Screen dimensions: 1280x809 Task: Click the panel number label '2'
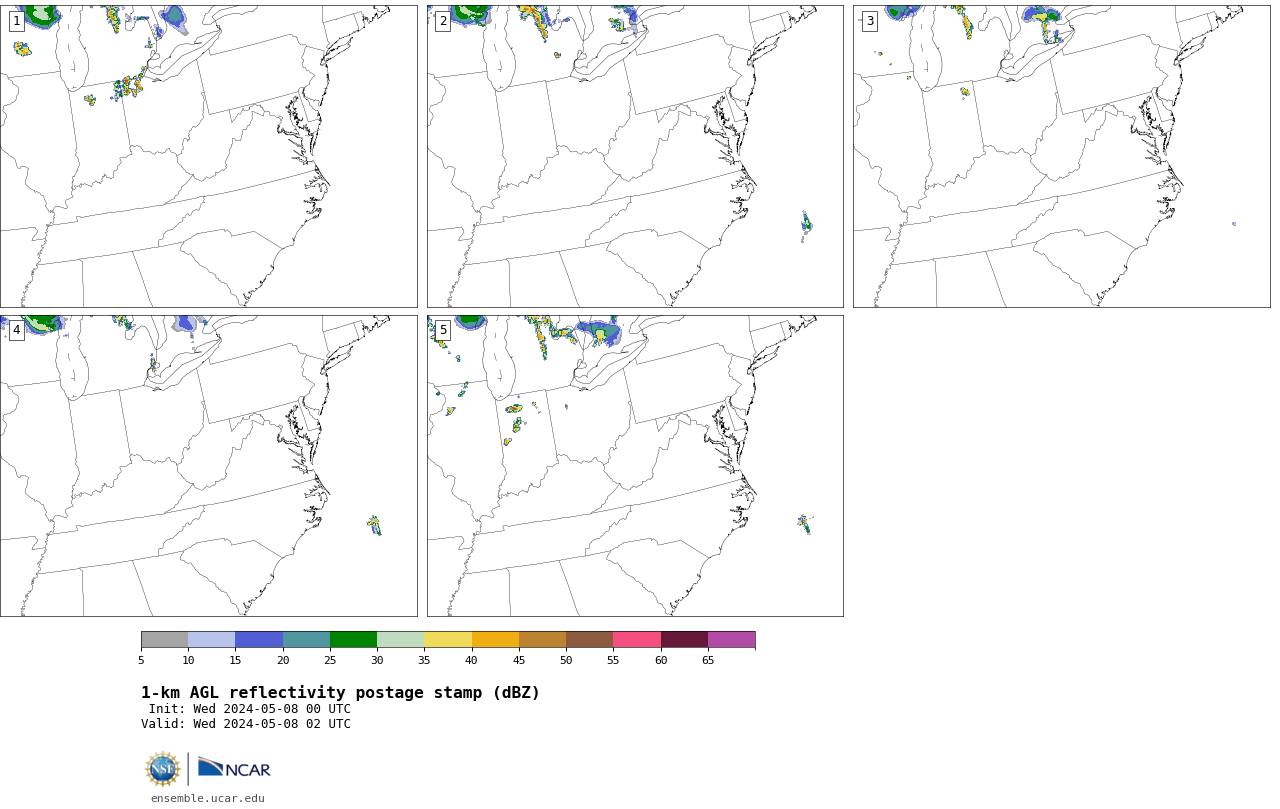(443, 21)
